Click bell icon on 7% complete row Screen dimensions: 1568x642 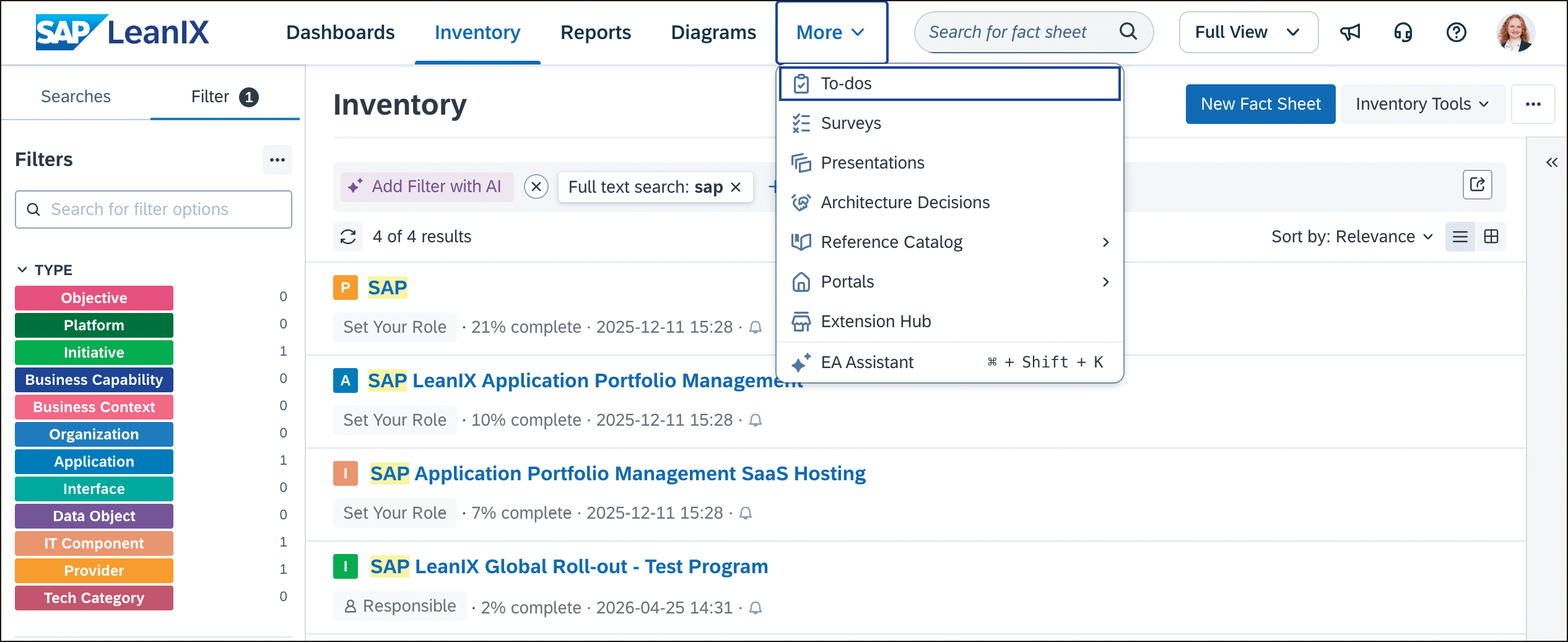pos(746,513)
